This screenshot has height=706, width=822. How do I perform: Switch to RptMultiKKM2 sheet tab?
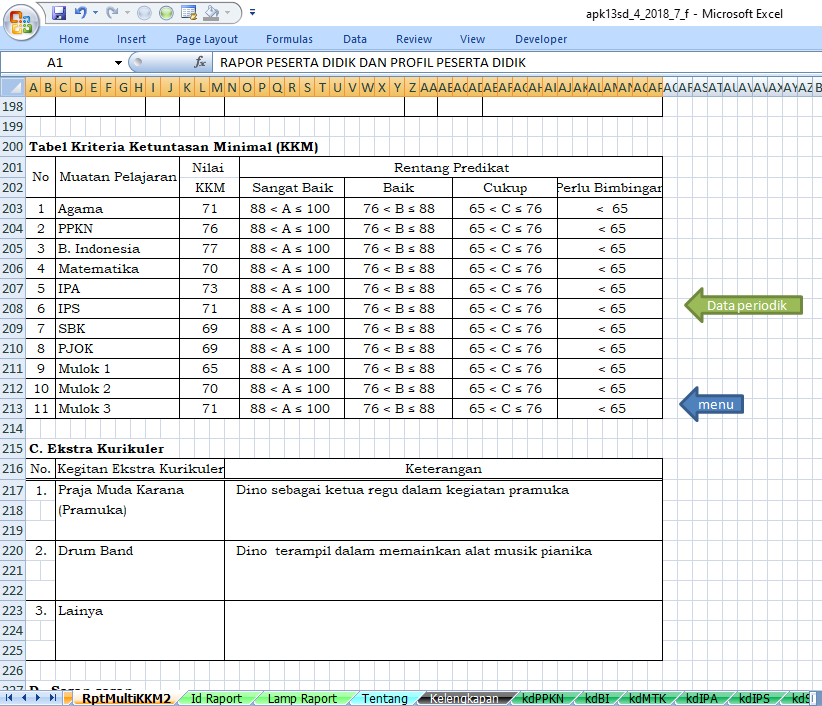[x=126, y=699]
